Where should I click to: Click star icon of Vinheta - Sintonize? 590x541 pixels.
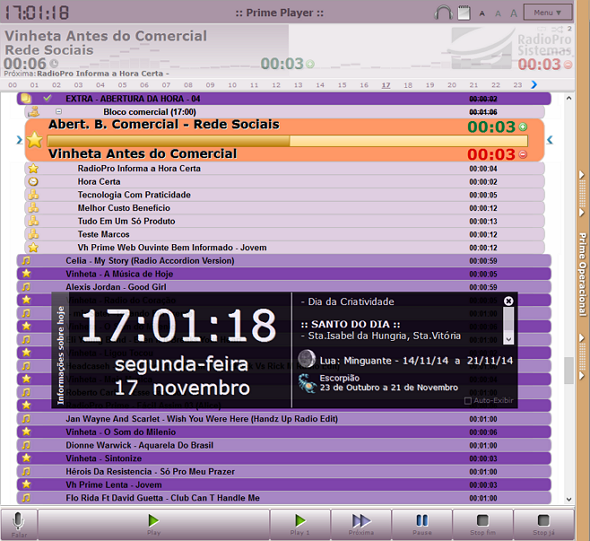click(26, 458)
